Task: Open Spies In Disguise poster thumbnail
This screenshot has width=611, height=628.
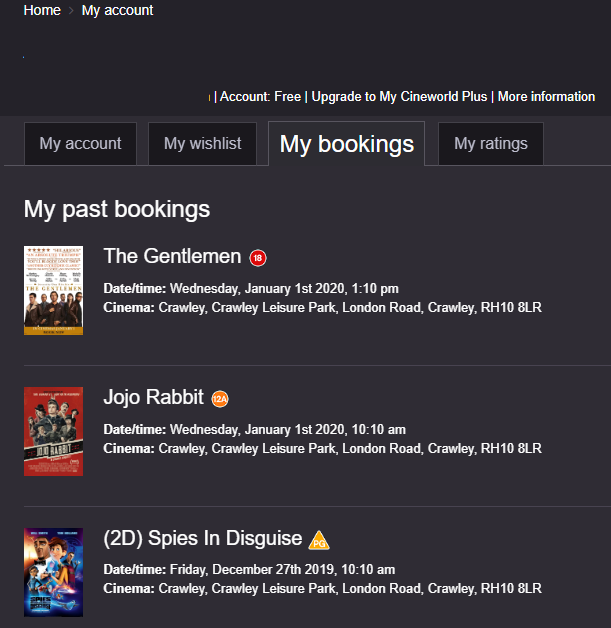Action: [53, 572]
